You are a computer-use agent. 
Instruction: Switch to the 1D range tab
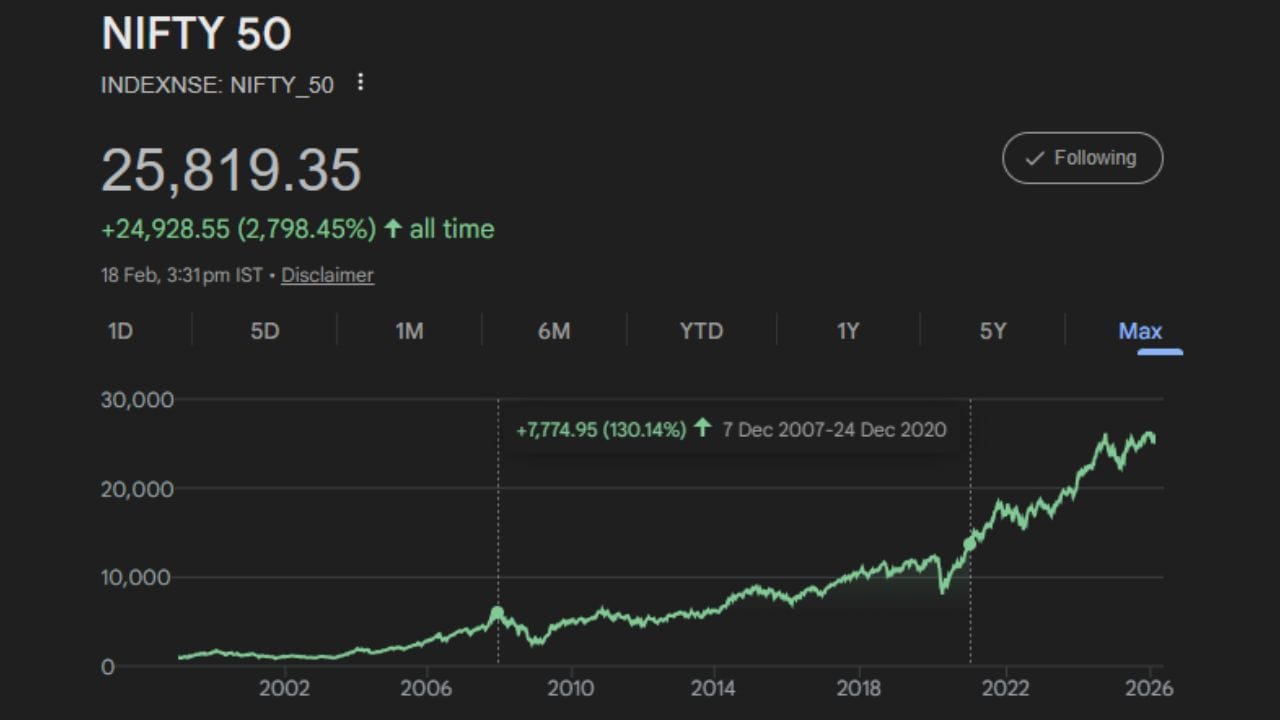tap(120, 331)
